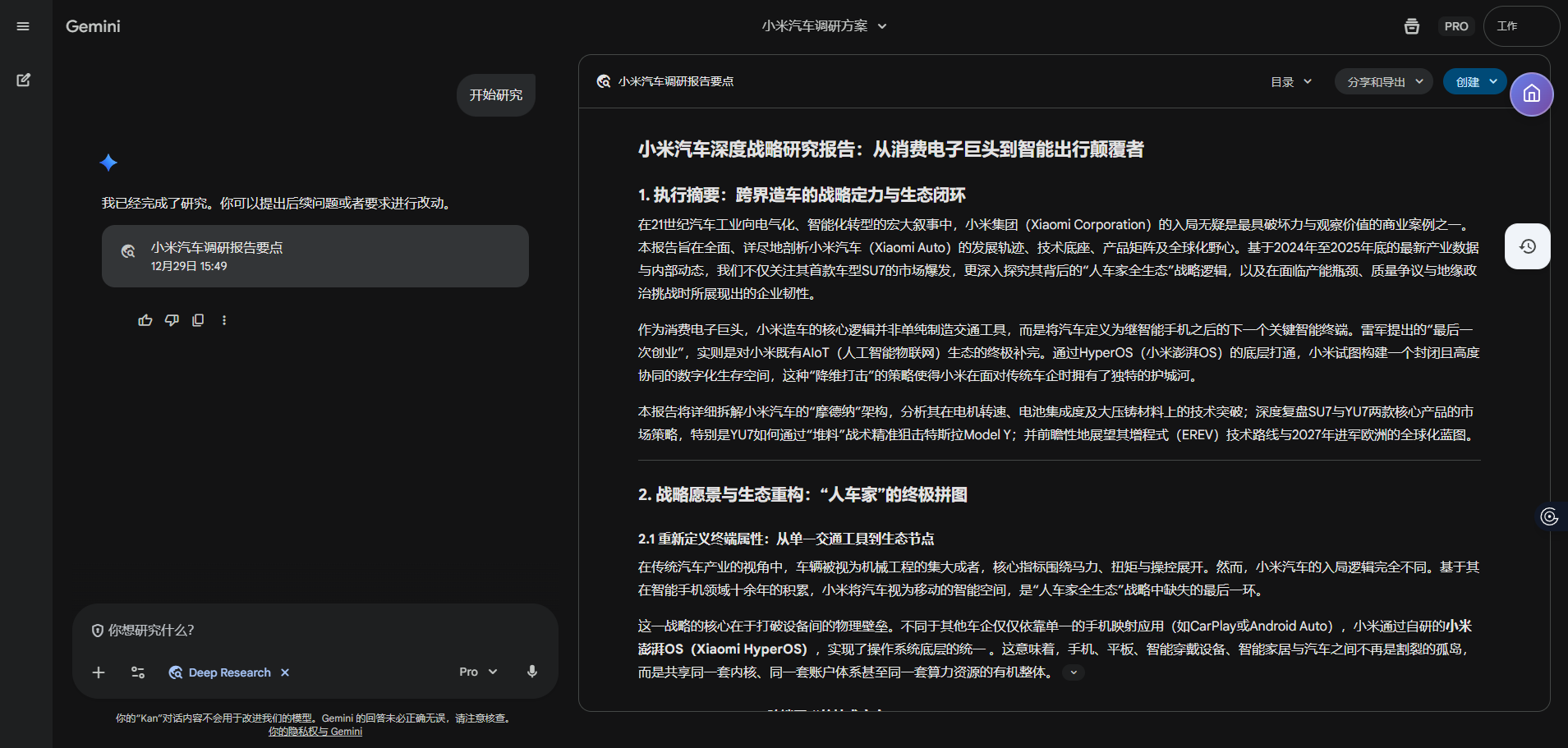Click the Deep Research chip
Viewport: 1568px width, 748px height.
pyautogui.click(x=220, y=672)
